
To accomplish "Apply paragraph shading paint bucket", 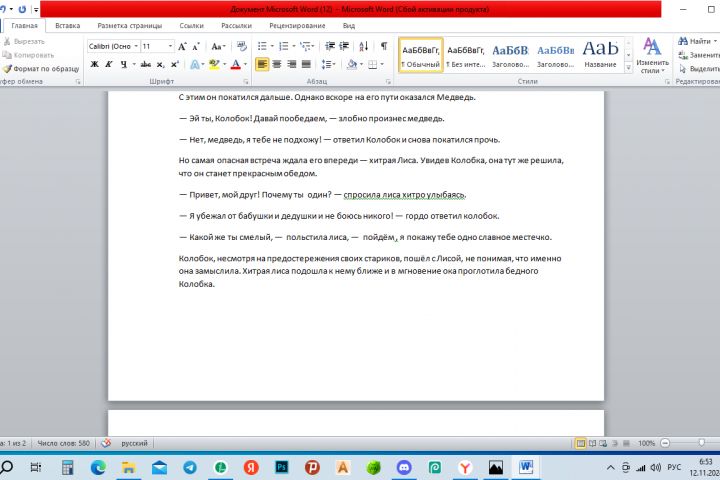I will 352,64.
